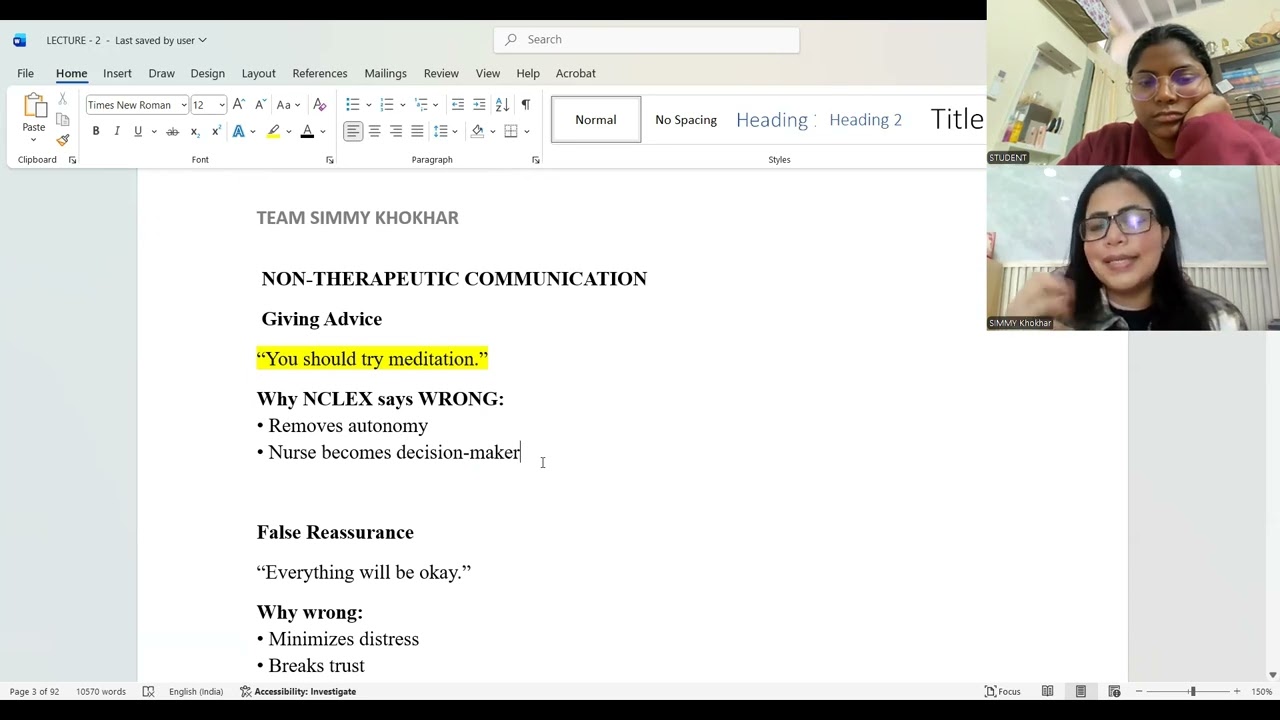Switch to the References tab
The image size is (1280, 720).
pos(320,73)
